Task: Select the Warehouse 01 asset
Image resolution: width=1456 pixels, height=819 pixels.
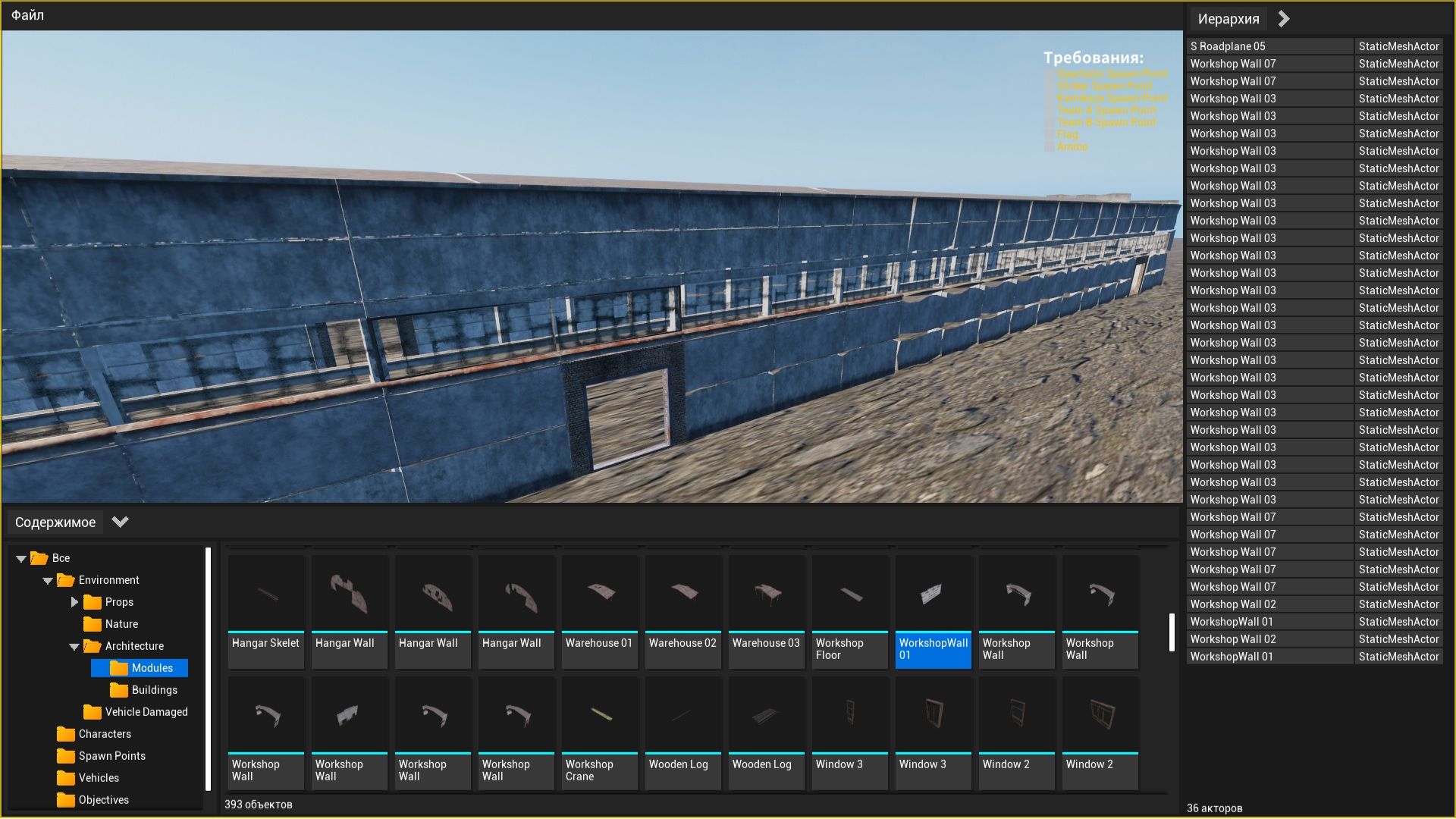Action: (600, 612)
